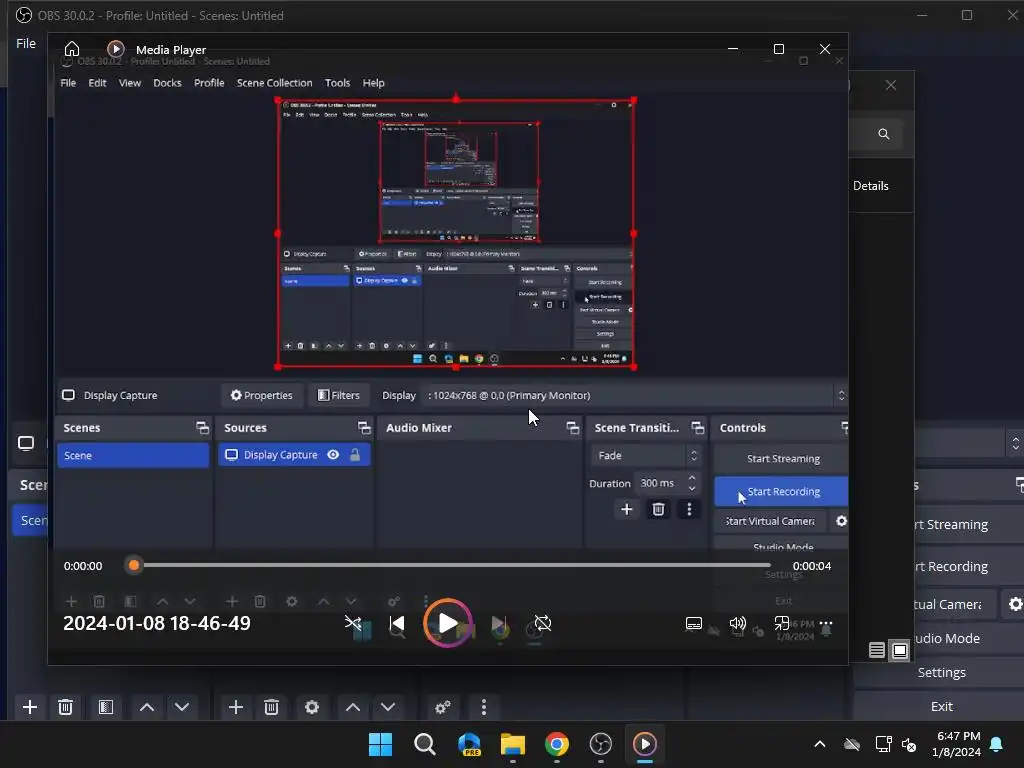Open taskbar Search

pos(424,744)
